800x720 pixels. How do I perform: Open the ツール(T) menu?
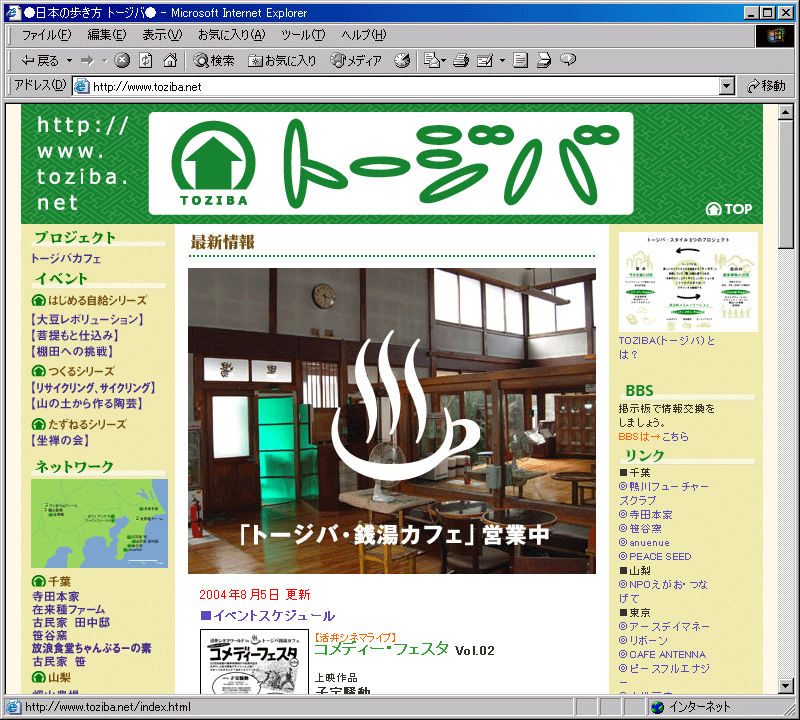[x=303, y=35]
